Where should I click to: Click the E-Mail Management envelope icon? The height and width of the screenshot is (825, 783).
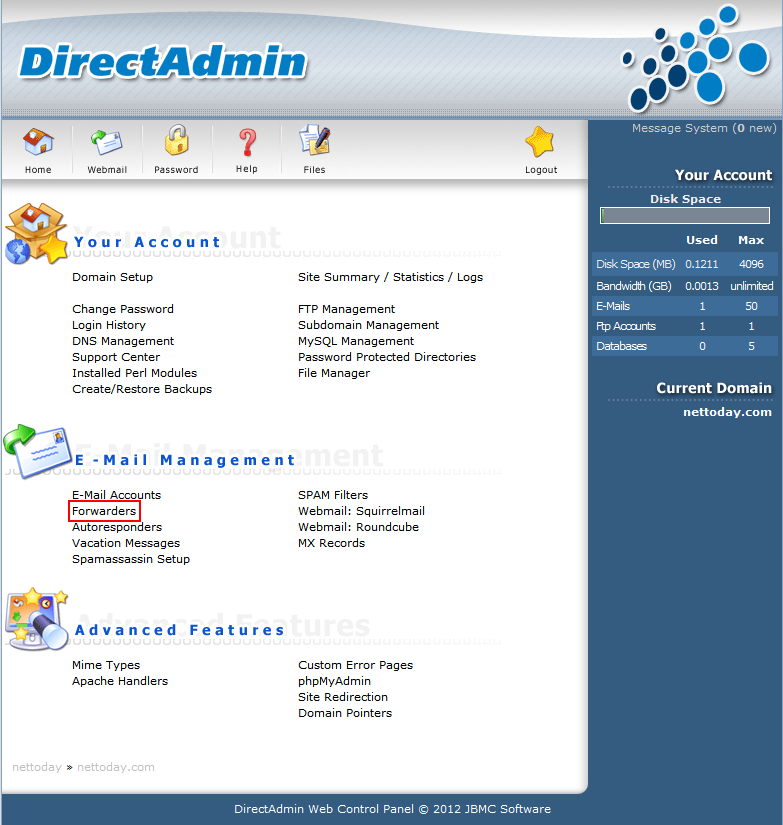(37, 451)
